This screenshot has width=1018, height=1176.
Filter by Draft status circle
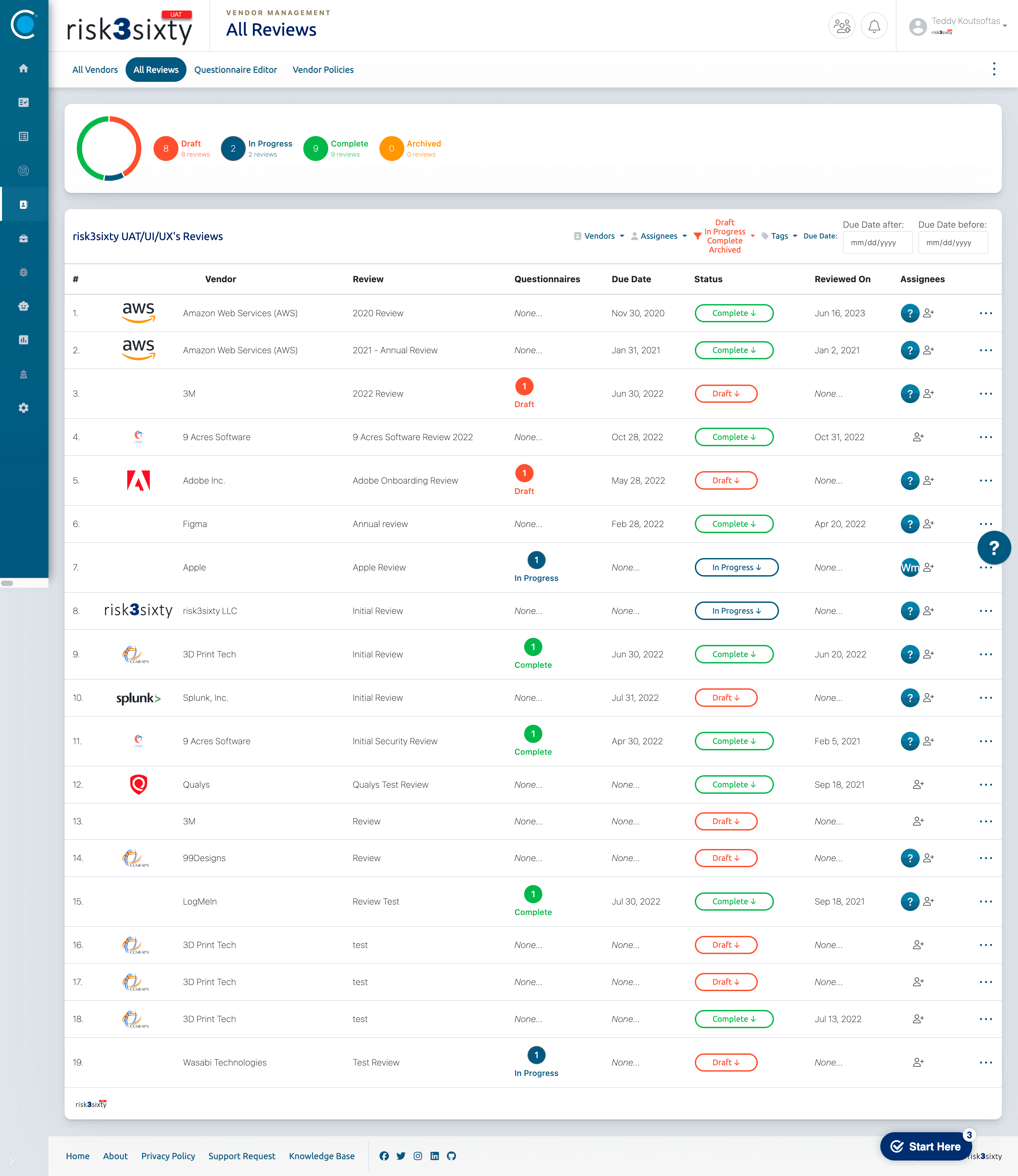pyautogui.click(x=165, y=149)
